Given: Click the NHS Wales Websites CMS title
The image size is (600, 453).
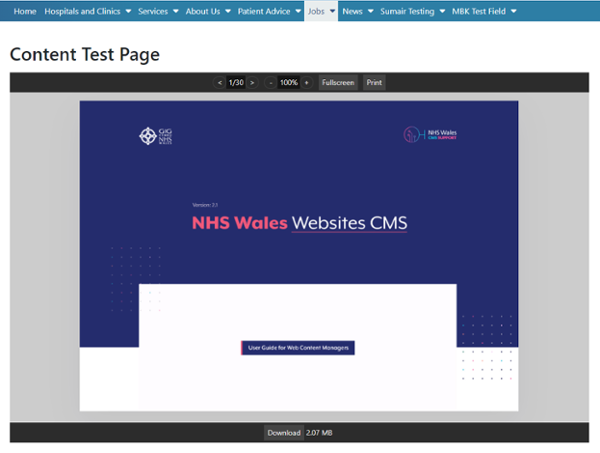Looking at the screenshot, I should (x=300, y=223).
